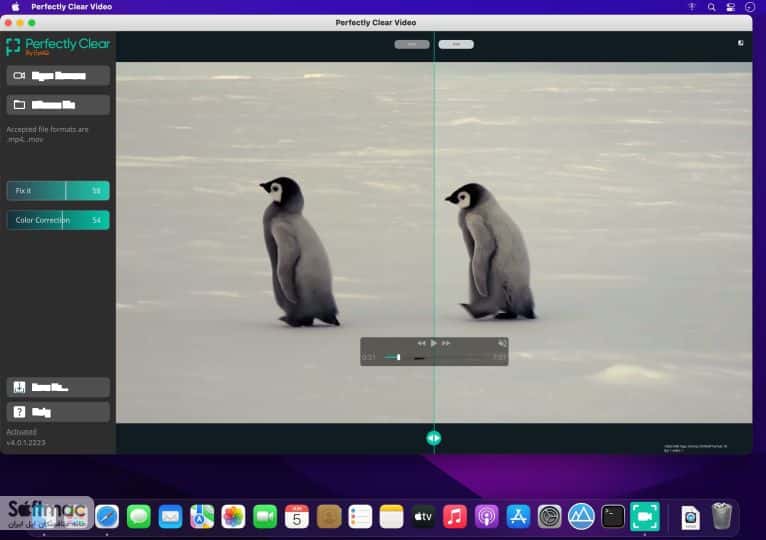Click the fullscreen icon at top right of preview
The height and width of the screenshot is (540, 766).
pos(741,43)
